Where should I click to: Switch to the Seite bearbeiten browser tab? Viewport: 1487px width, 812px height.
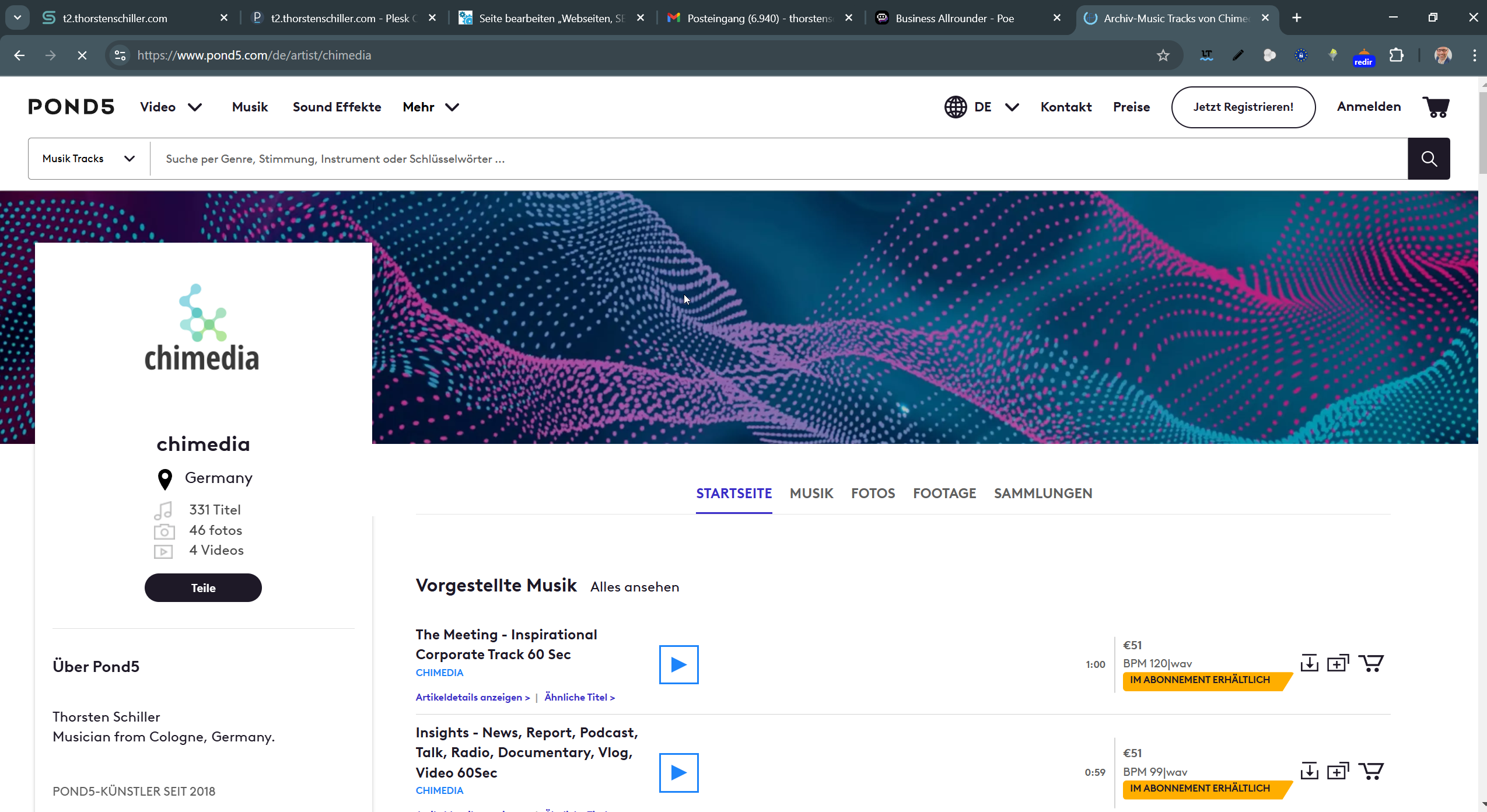(552, 18)
